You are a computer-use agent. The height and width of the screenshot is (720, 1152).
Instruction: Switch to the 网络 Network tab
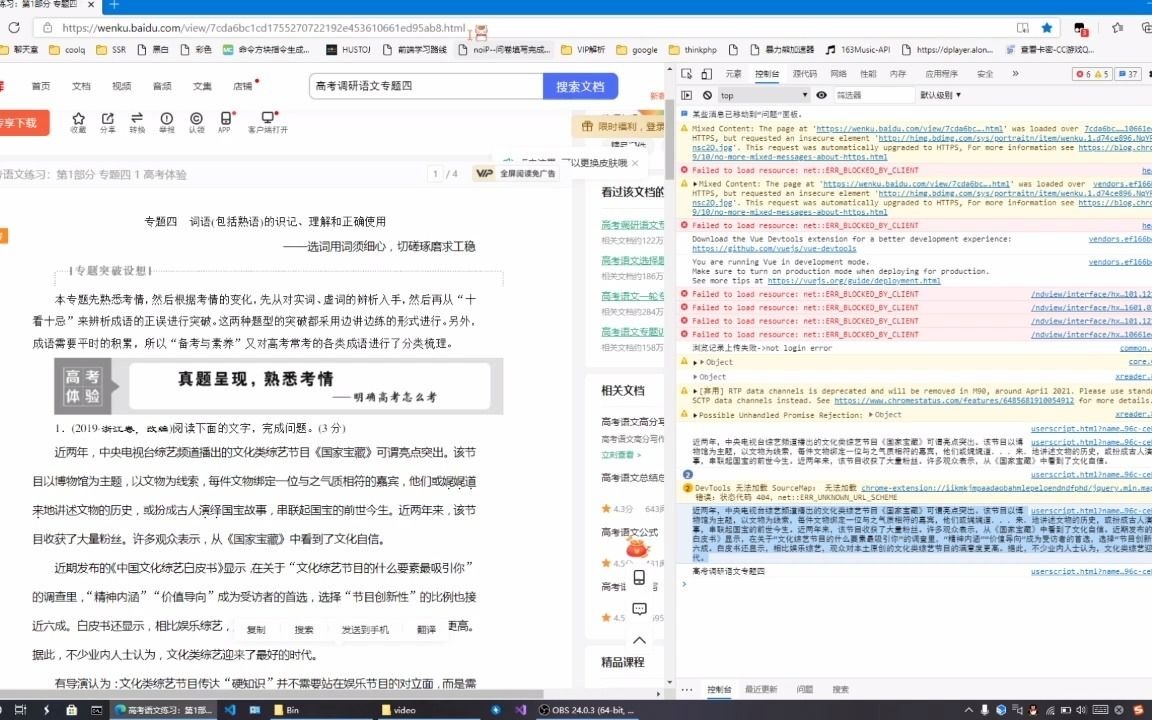[838, 73]
